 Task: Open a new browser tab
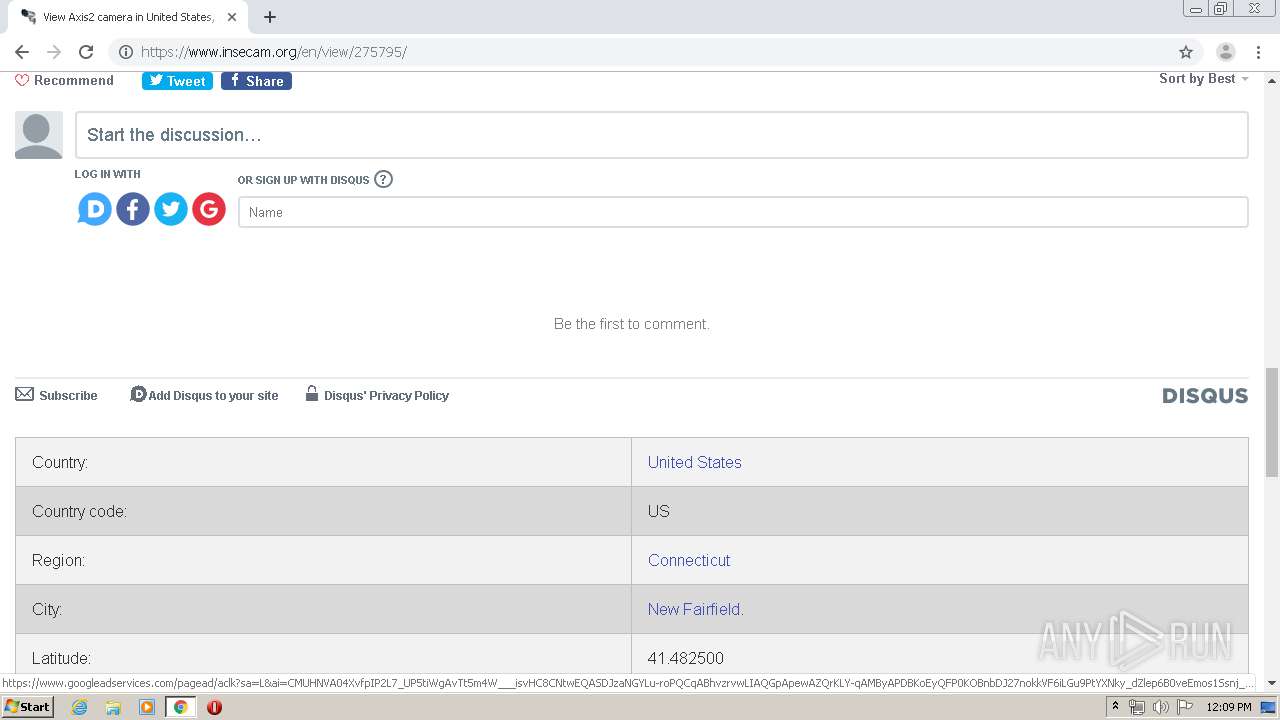(270, 17)
